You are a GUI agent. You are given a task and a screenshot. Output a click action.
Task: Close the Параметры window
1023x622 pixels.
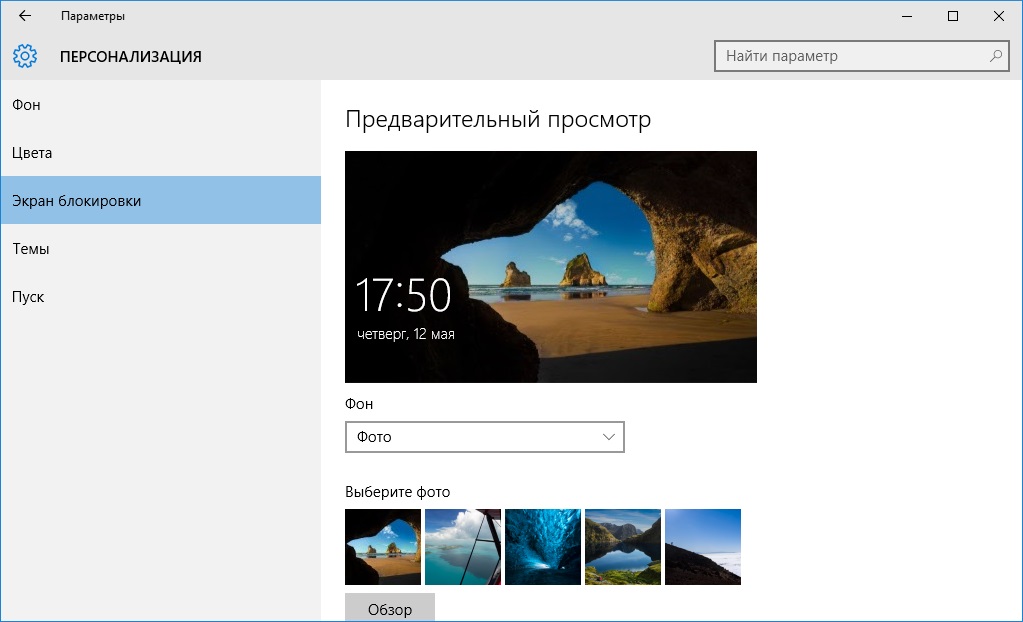tap(998, 16)
